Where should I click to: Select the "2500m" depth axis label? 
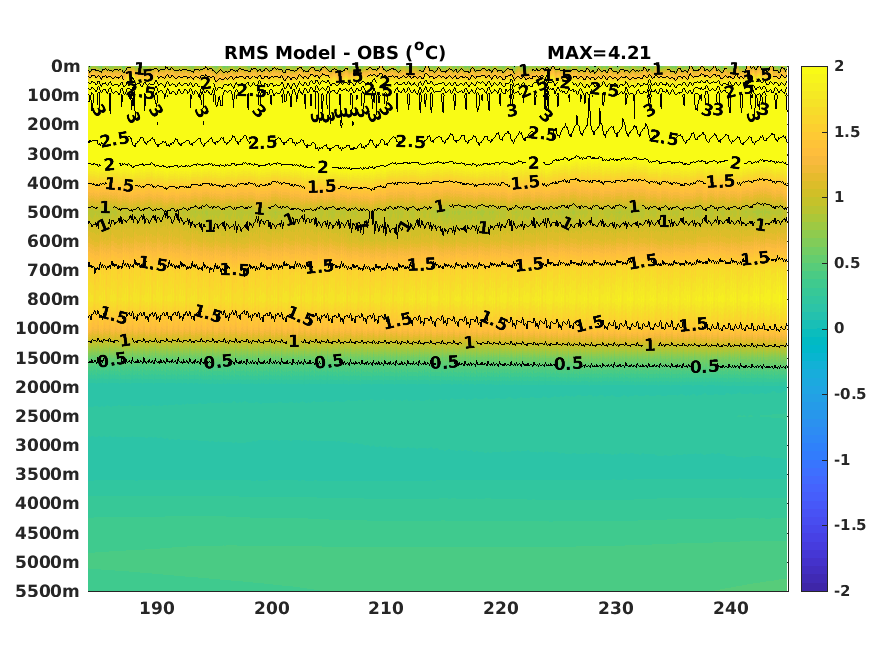click(48, 416)
